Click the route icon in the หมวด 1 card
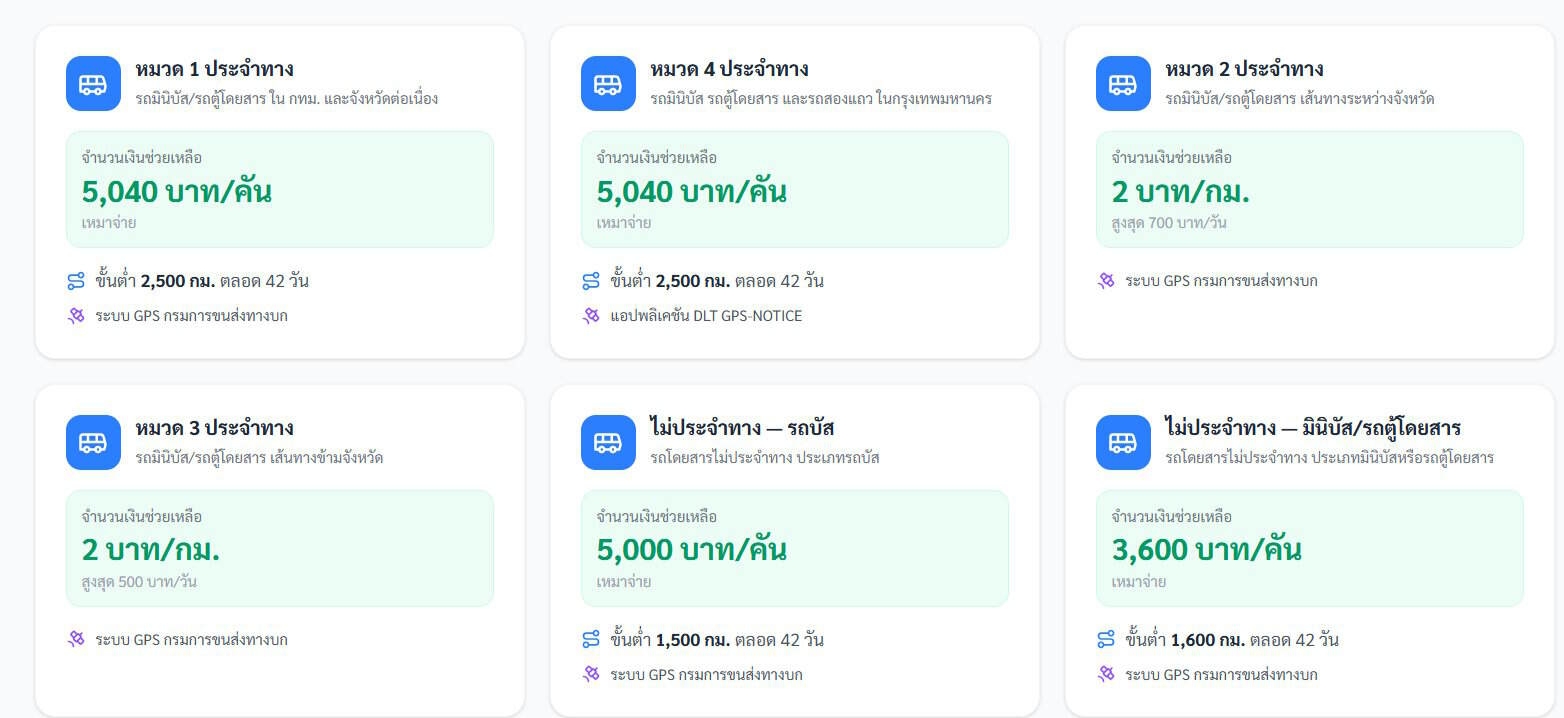The width and height of the screenshot is (1564, 718). [x=76, y=281]
